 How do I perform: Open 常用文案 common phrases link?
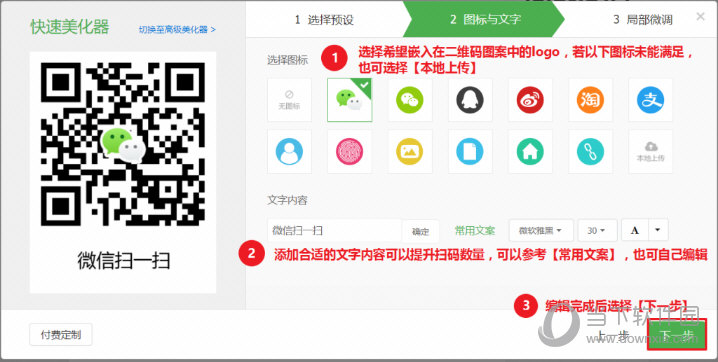coord(475,231)
